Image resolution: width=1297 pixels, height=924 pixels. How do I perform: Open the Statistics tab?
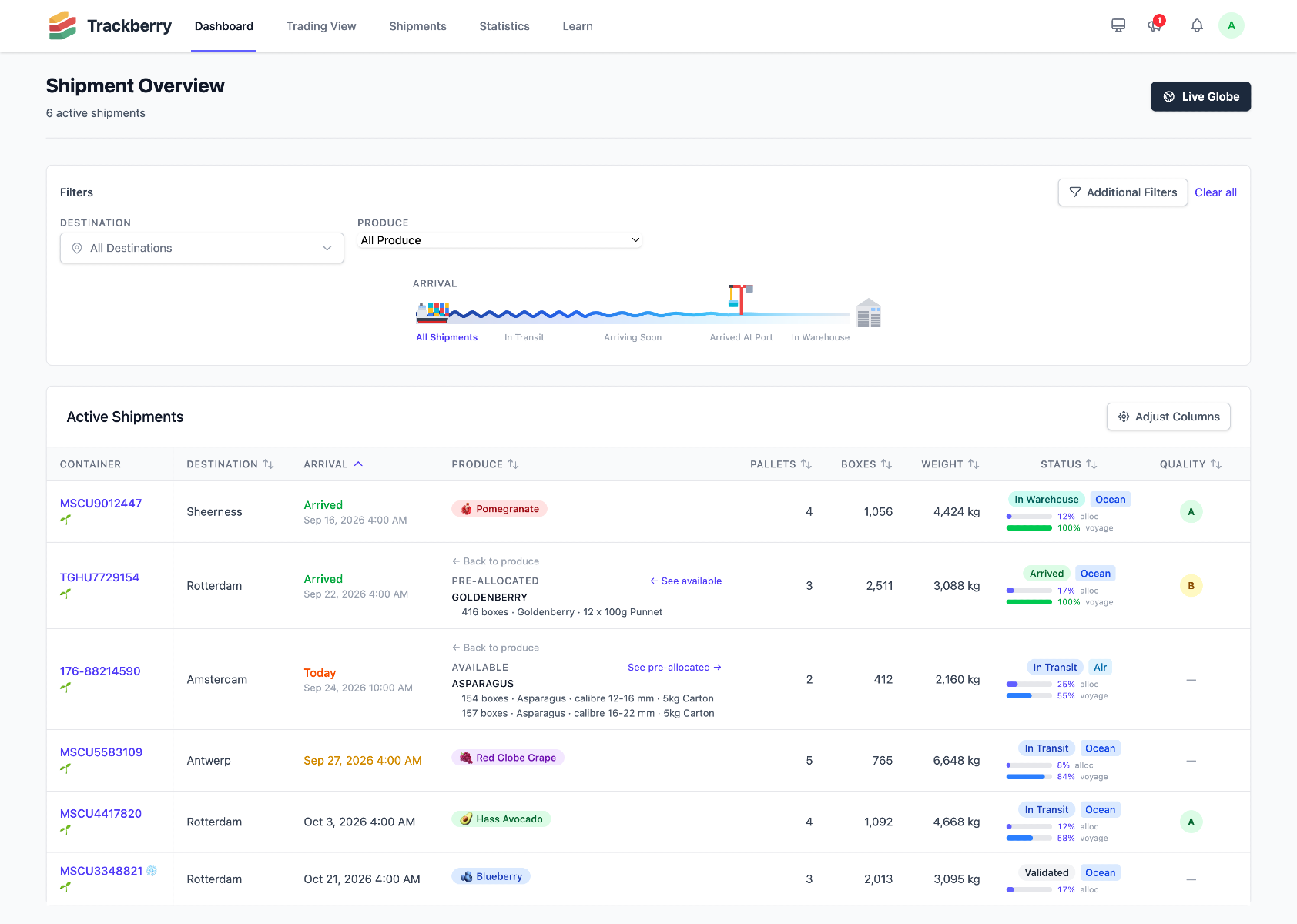(504, 26)
